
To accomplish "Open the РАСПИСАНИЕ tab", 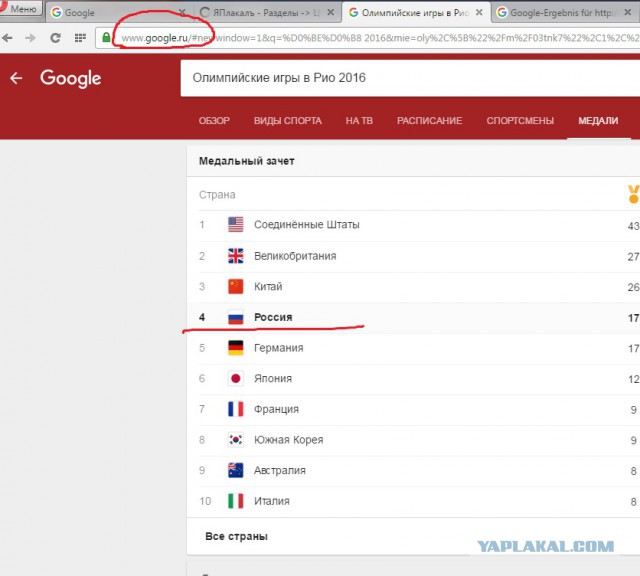I will pos(429,121).
